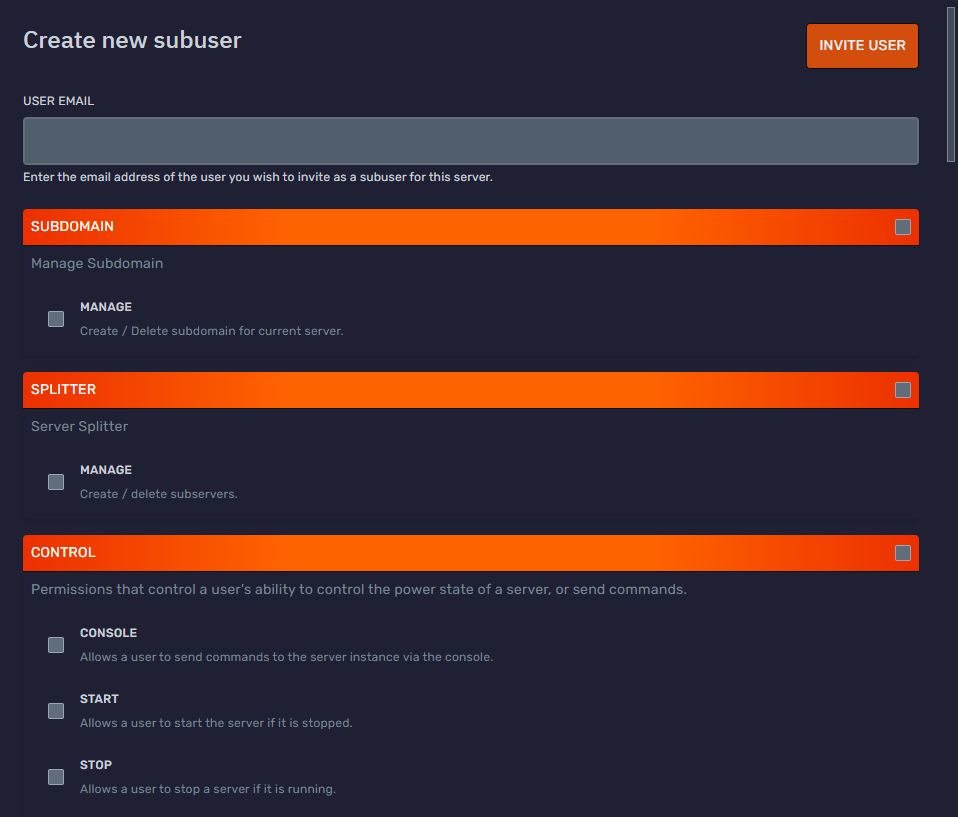Viewport: 958px width, 817px height.
Task: Click the CONTROL section header title
Action: pos(63,553)
